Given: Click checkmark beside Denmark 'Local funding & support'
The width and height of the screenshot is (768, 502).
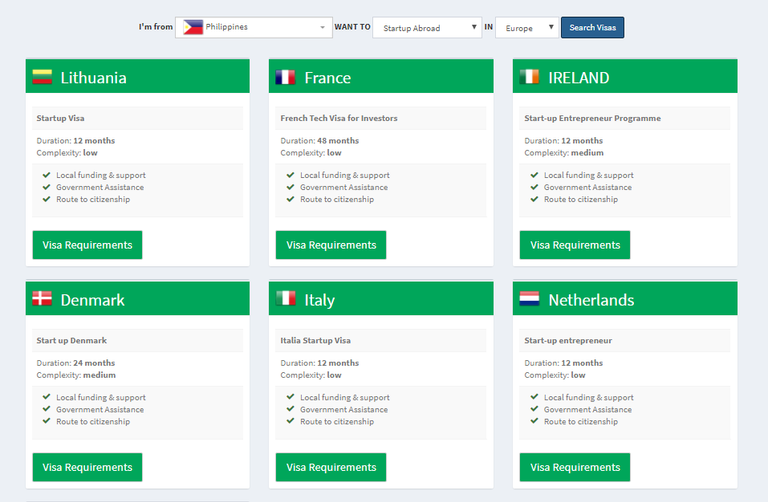Looking at the screenshot, I should 47,397.
